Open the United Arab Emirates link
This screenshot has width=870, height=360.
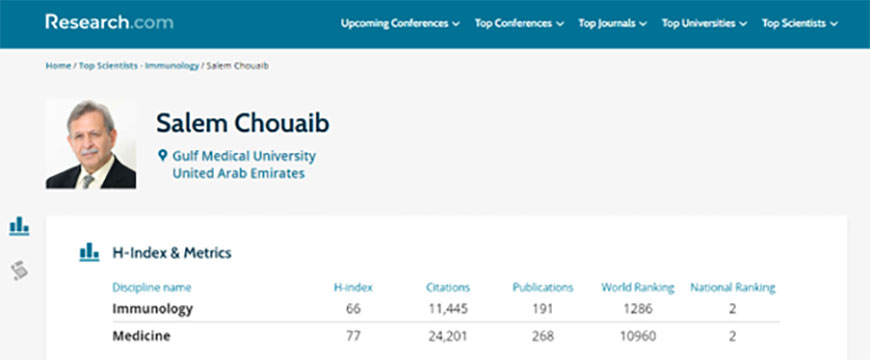(x=239, y=174)
